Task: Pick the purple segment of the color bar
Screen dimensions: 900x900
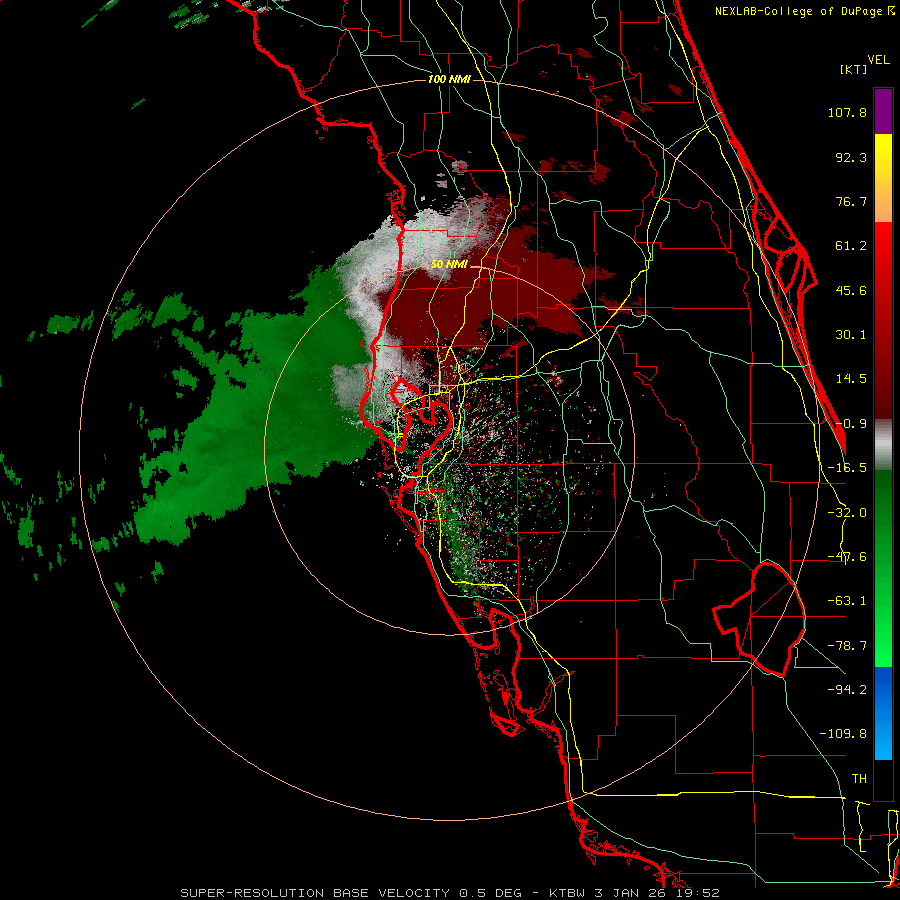Action: click(x=883, y=111)
